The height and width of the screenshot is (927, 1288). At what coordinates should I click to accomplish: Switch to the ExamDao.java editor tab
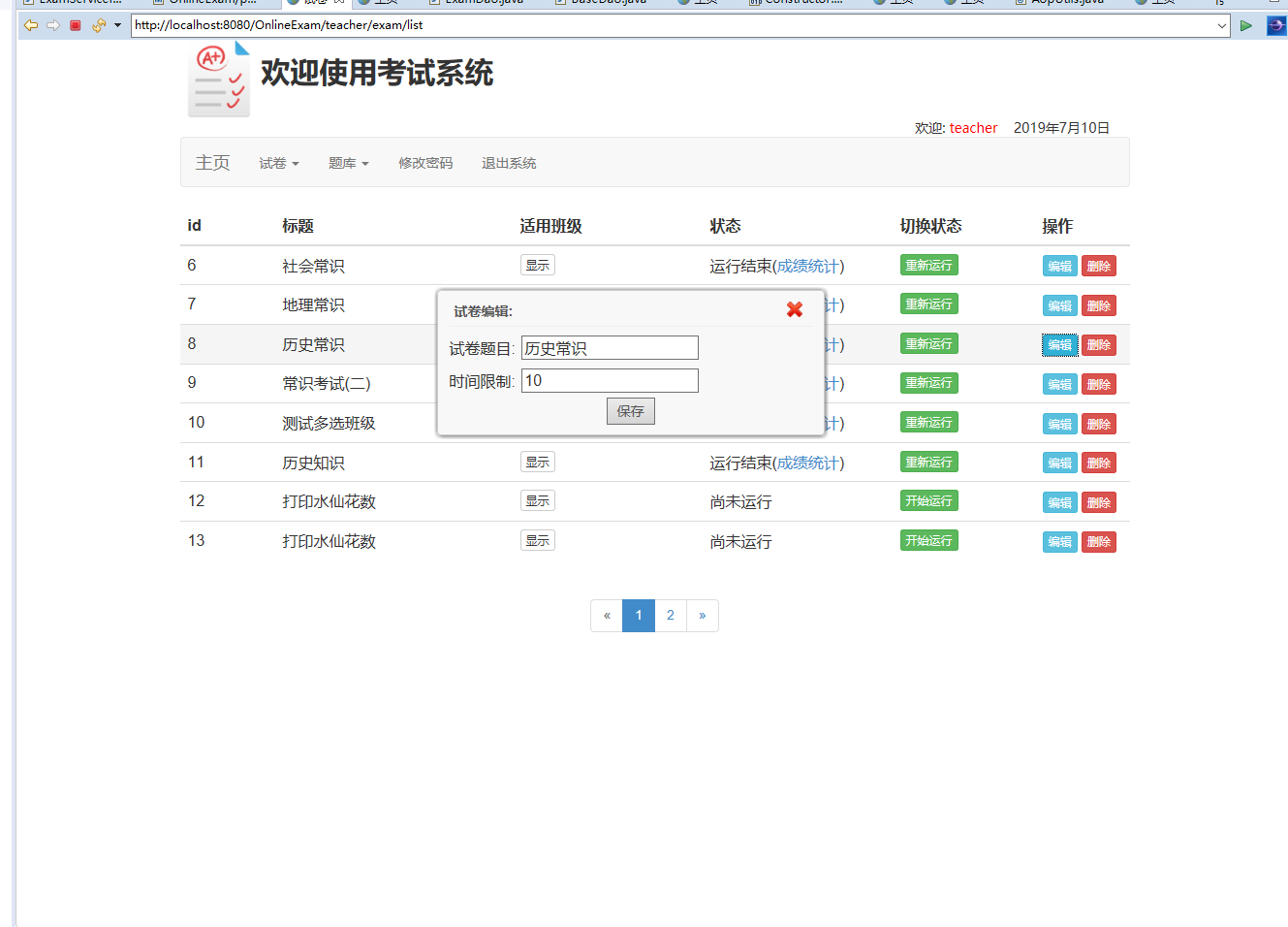[x=479, y=3]
